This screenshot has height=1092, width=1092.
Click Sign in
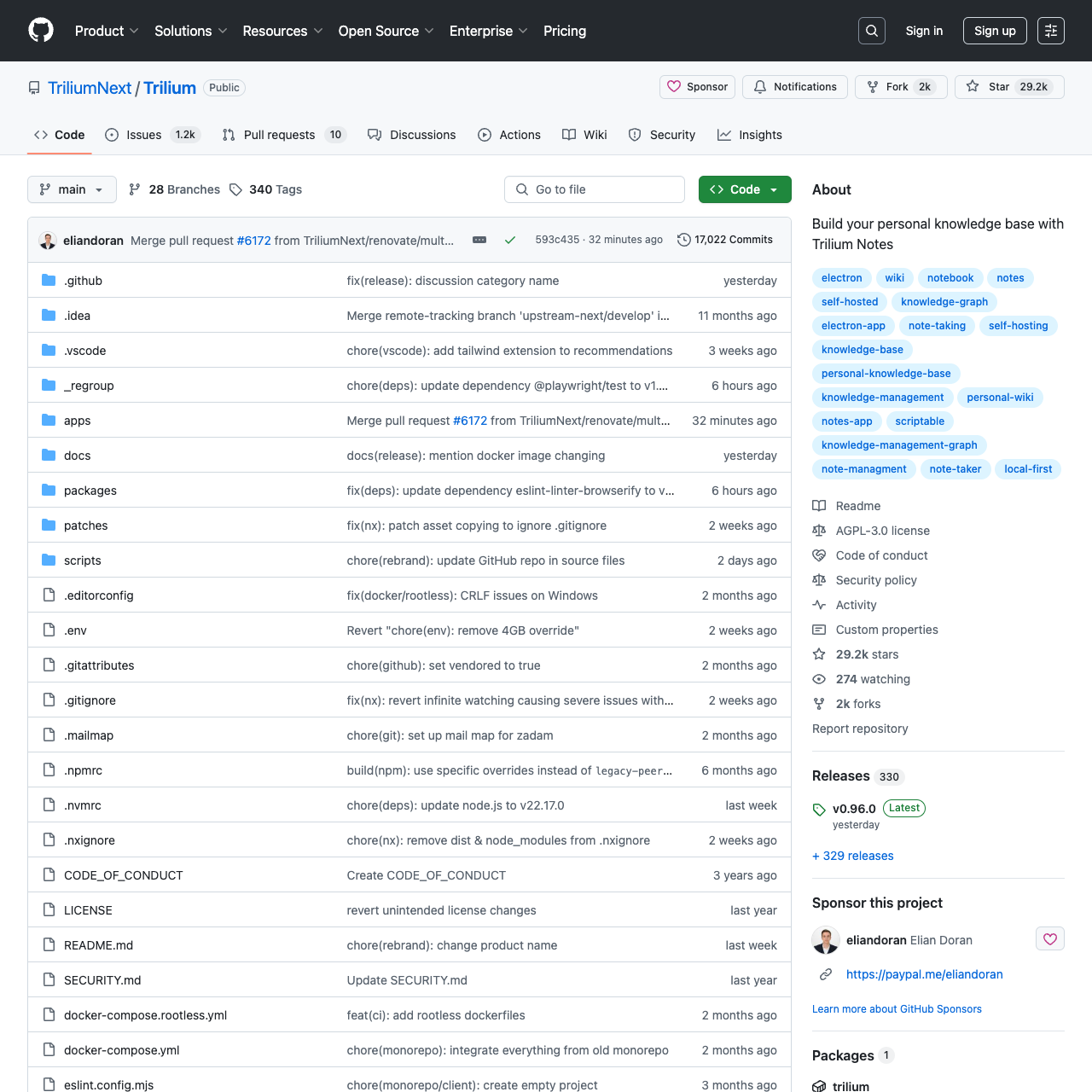tap(924, 31)
